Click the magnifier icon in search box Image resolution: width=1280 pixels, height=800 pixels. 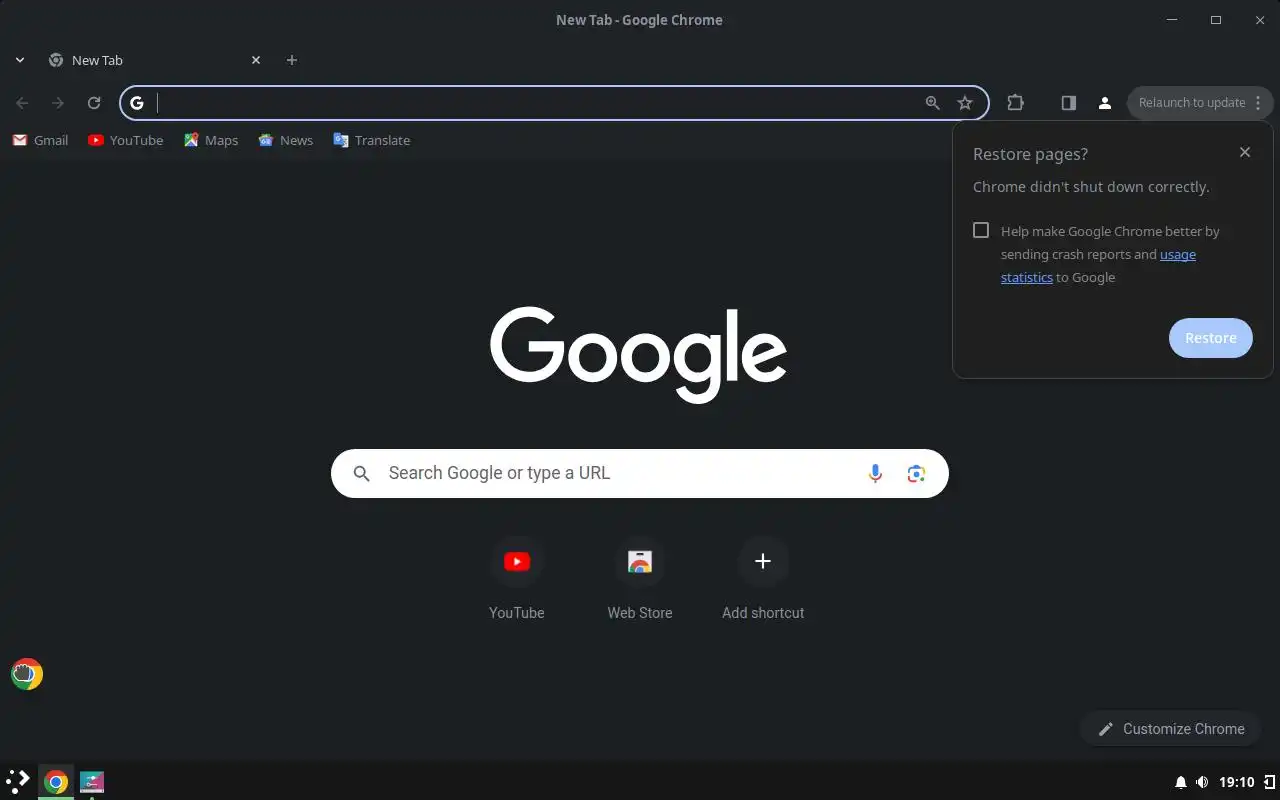(x=362, y=473)
